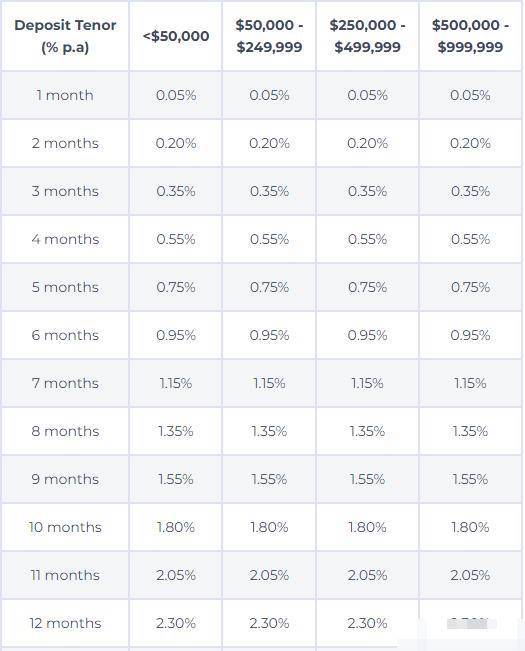The width and height of the screenshot is (525, 651).
Task: Select 2.30% rate in $50,000 - $249,999 column
Action: (269, 623)
